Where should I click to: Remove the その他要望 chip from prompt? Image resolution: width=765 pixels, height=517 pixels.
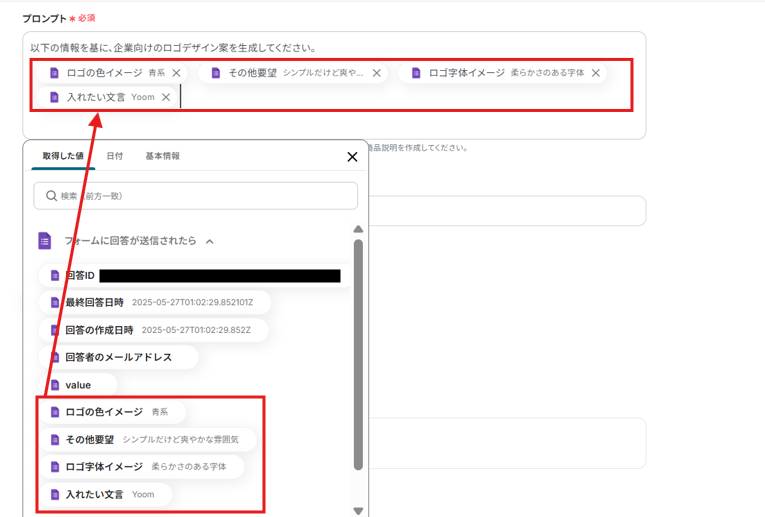tap(377, 73)
